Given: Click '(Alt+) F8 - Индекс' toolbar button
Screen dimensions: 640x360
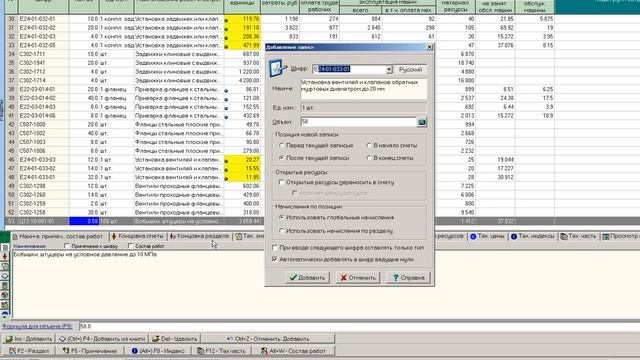Looking at the screenshot, I should pyautogui.click(x=158, y=351).
